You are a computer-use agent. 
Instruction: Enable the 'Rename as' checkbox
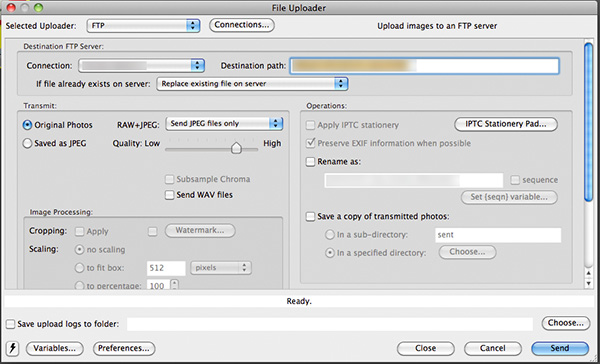[x=310, y=162]
